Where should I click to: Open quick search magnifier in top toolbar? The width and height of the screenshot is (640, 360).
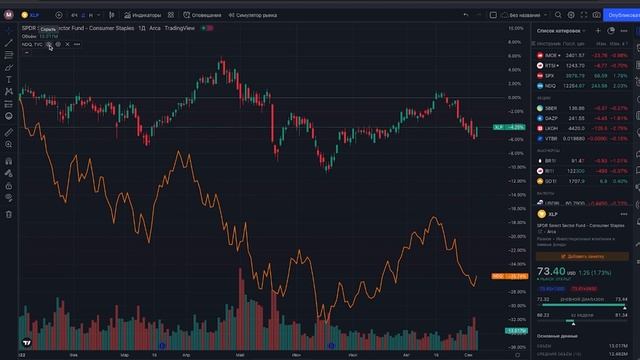(558, 15)
